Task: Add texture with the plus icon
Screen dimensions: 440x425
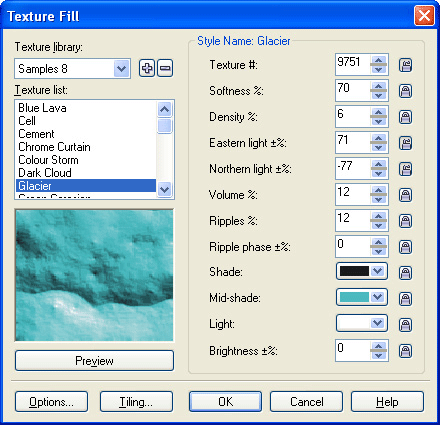Action: pyautogui.click(x=147, y=68)
